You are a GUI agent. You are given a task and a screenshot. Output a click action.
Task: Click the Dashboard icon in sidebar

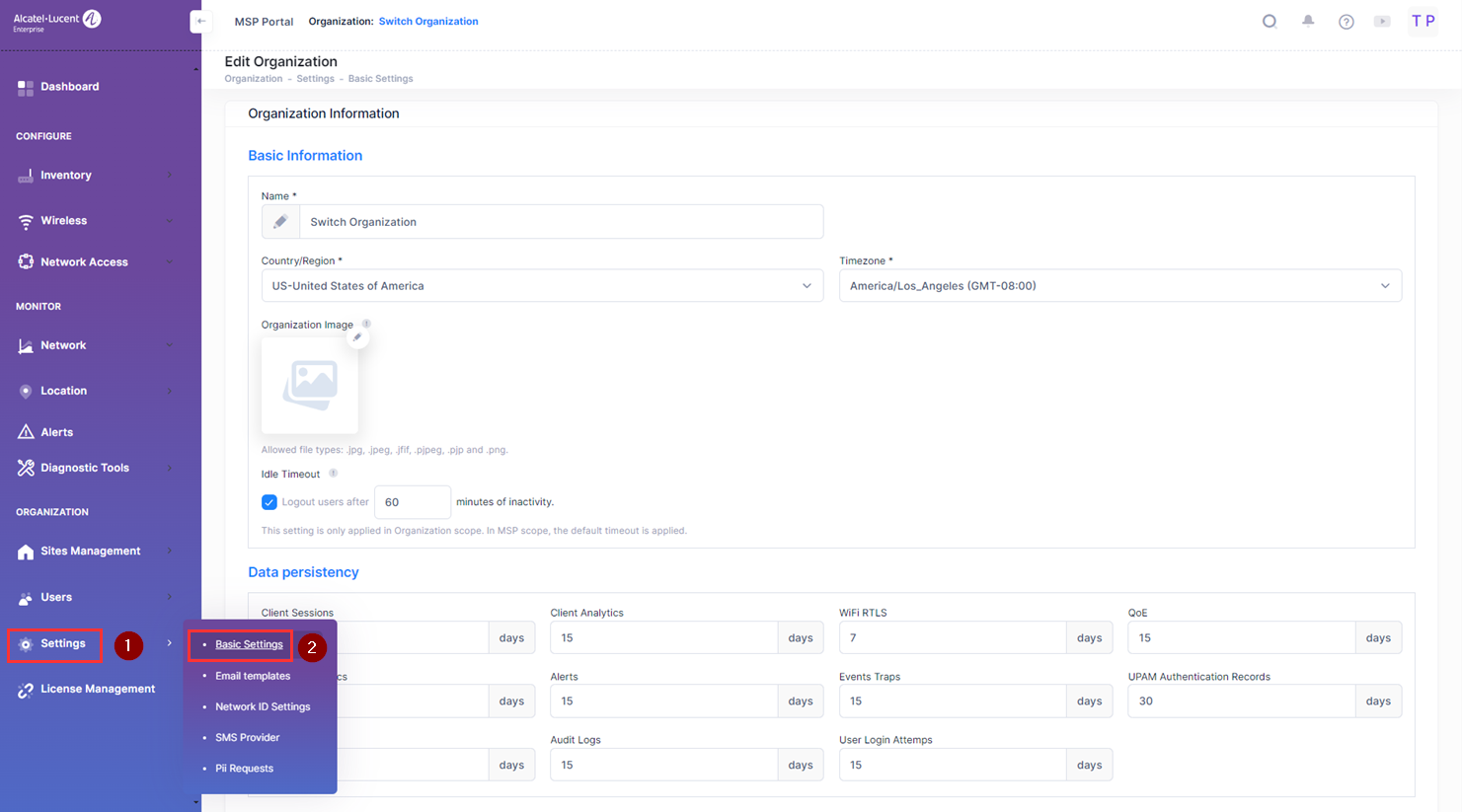26,88
